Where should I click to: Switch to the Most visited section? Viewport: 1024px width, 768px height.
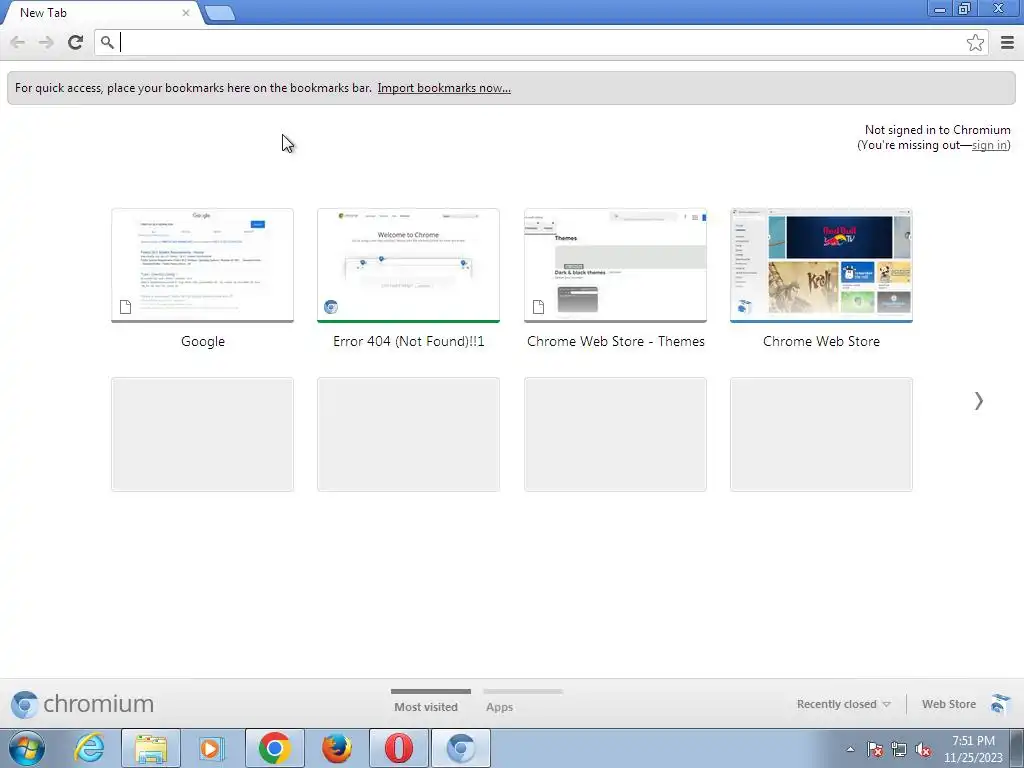pyautogui.click(x=426, y=707)
